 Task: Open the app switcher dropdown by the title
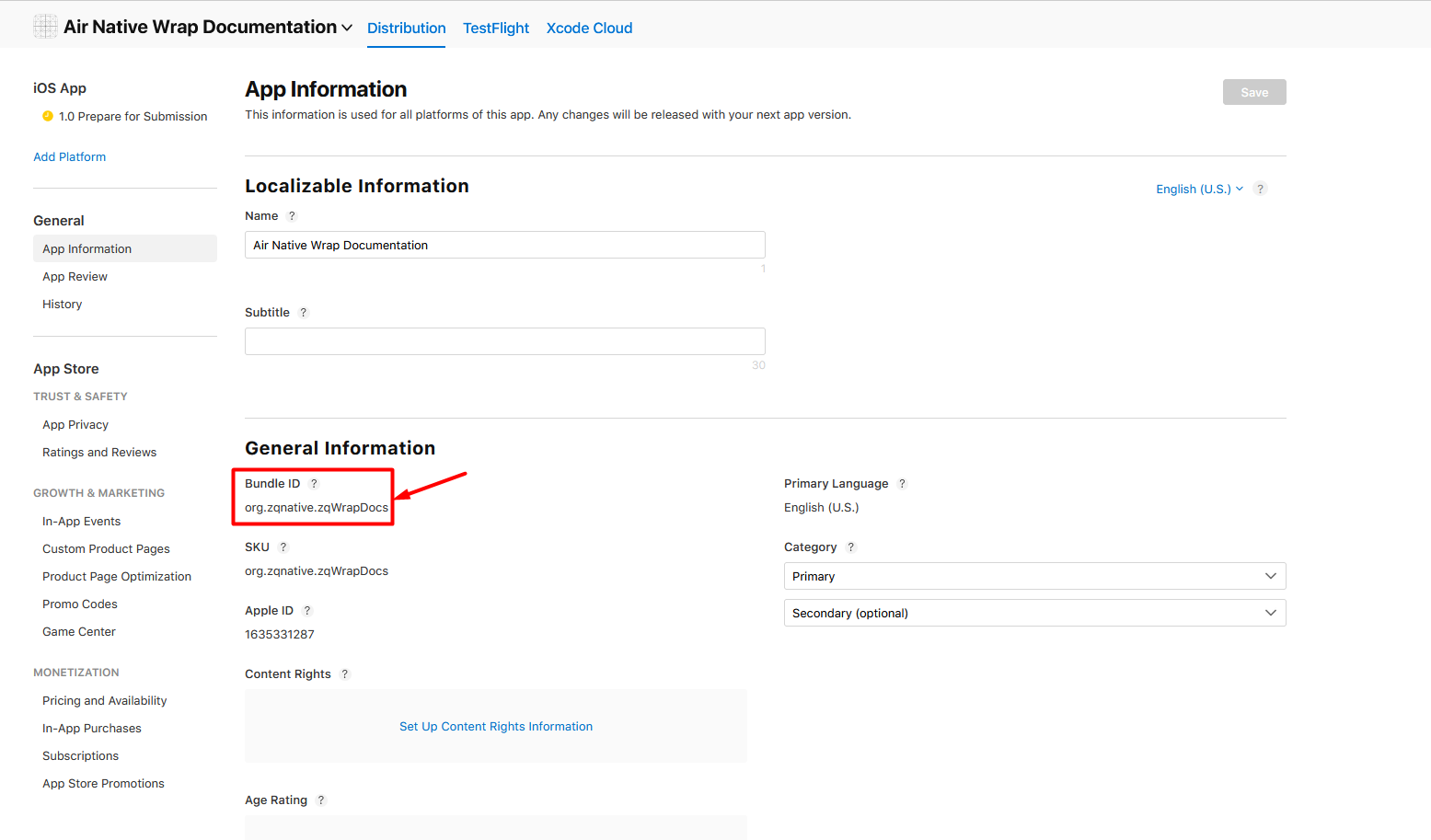point(347,28)
